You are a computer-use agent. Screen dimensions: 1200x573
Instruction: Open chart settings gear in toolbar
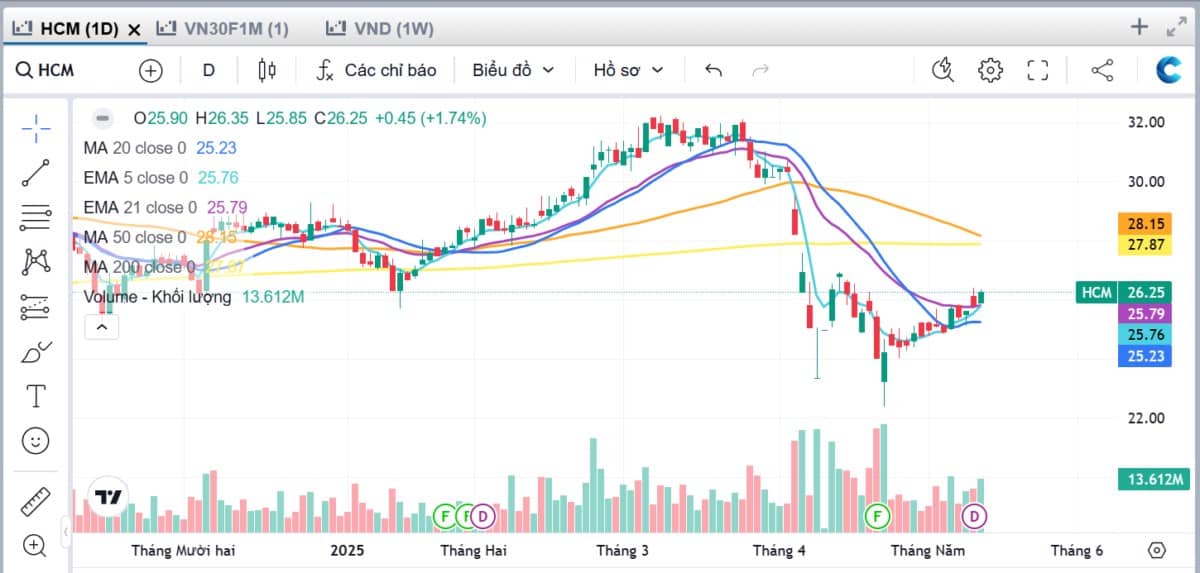990,70
